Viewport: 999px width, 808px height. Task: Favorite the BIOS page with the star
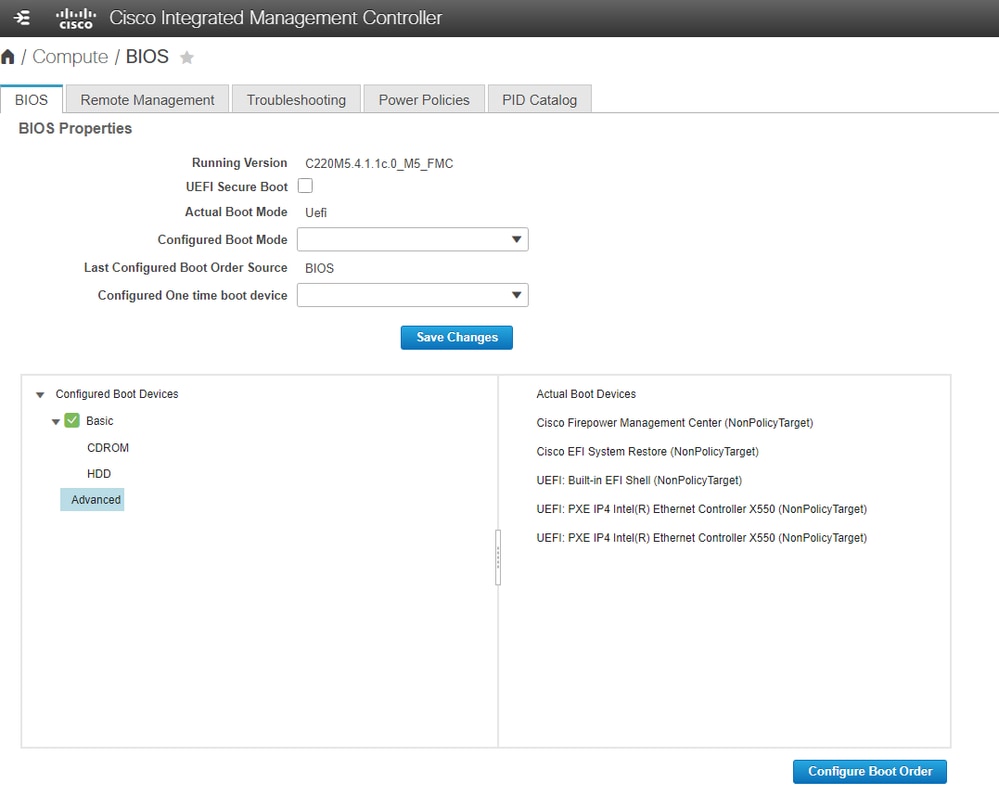[186, 58]
